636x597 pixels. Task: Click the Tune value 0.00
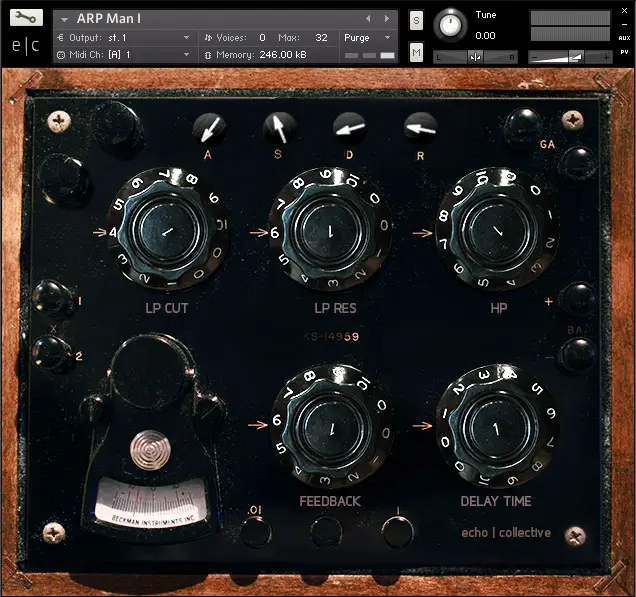485,36
